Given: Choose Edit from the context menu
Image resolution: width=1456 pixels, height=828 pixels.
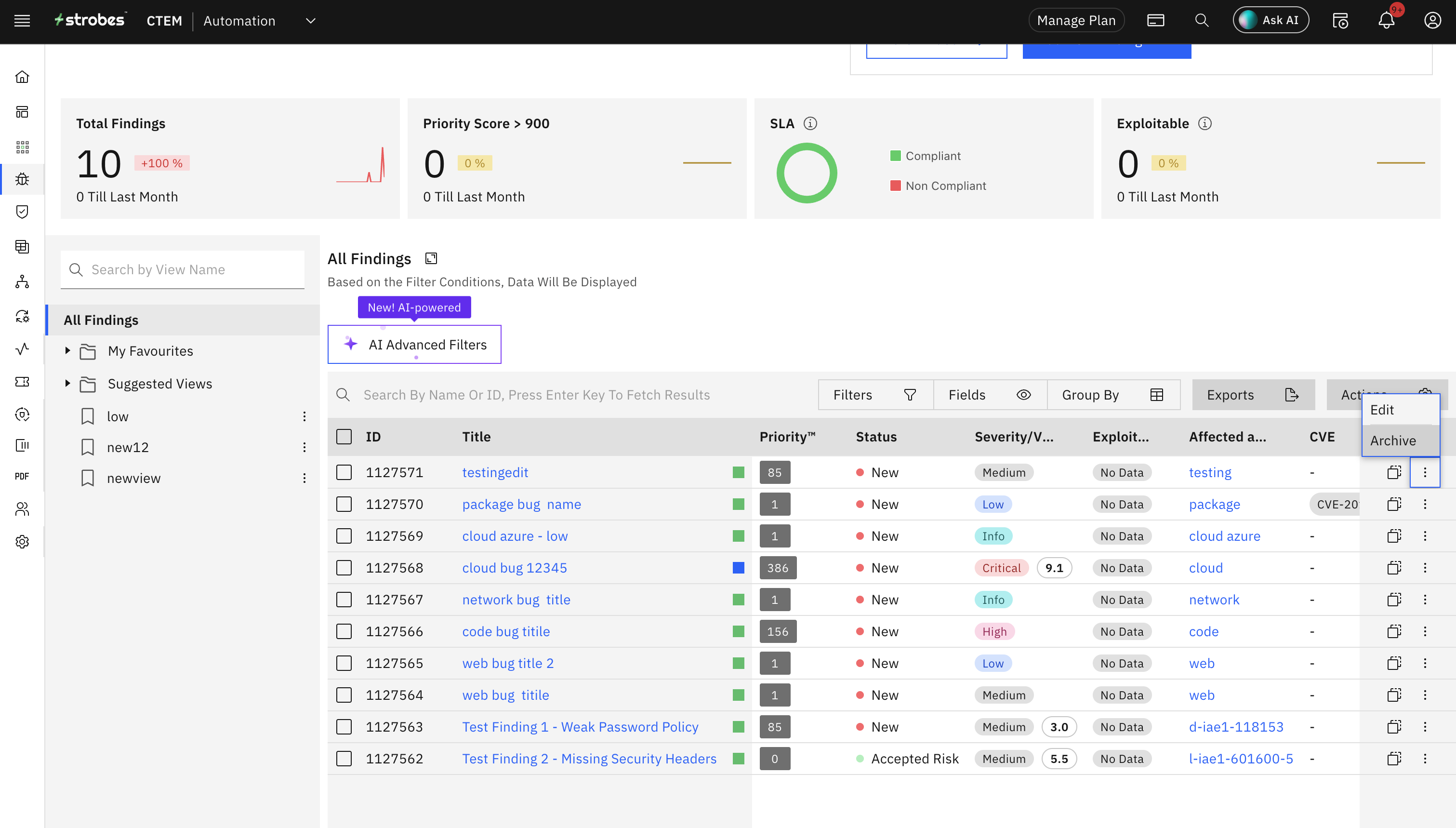Looking at the screenshot, I should (x=1381, y=410).
